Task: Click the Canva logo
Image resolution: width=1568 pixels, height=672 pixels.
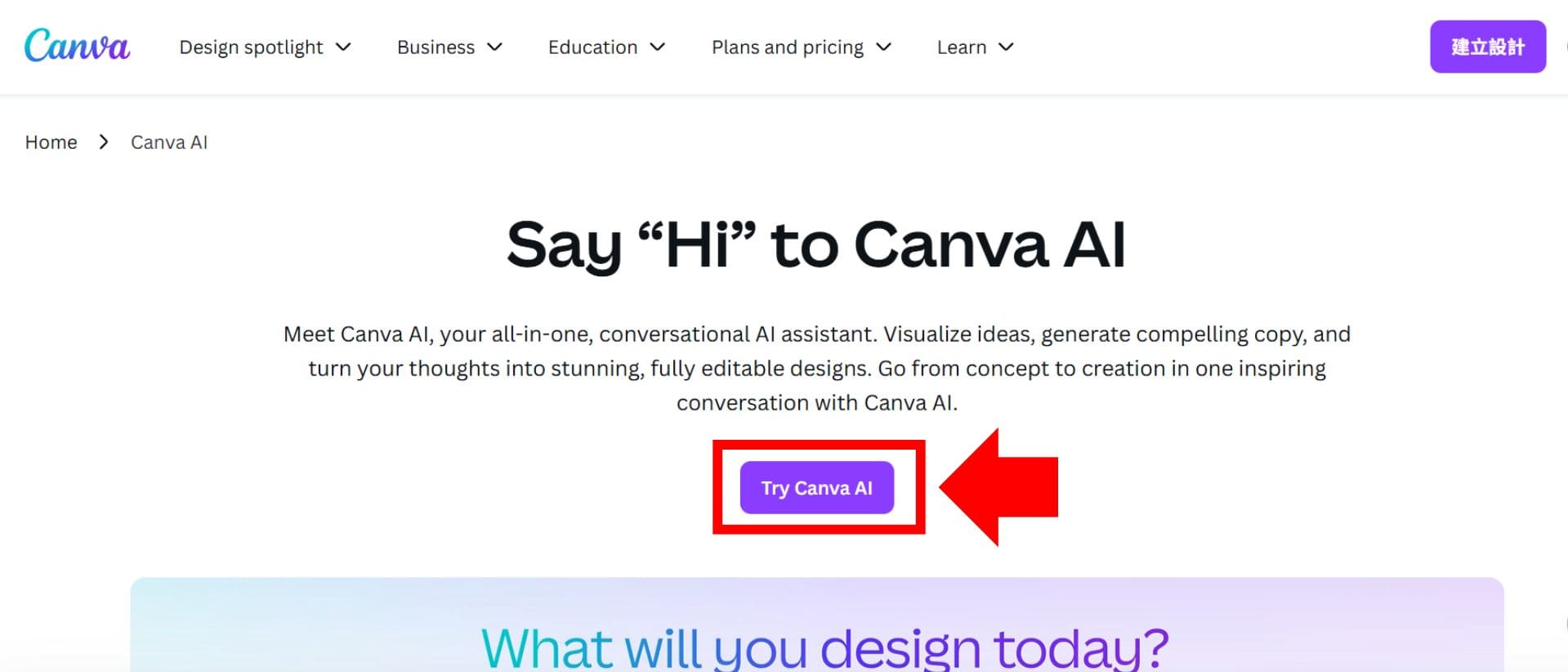Action: click(78, 47)
